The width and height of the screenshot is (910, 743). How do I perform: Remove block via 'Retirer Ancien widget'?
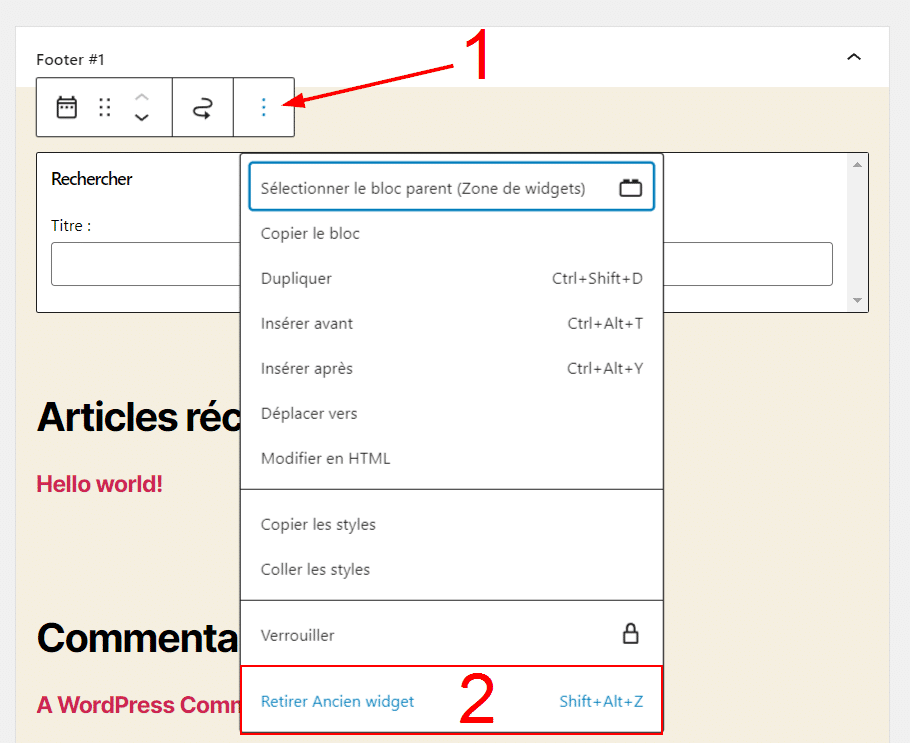[337, 702]
